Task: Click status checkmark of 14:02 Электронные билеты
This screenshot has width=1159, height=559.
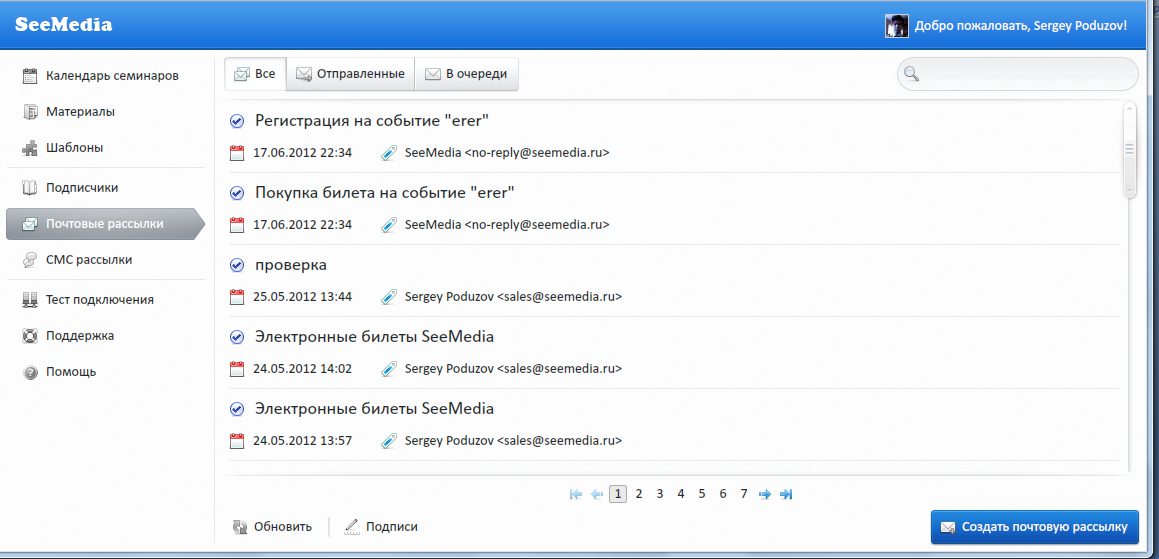Action: click(x=237, y=336)
